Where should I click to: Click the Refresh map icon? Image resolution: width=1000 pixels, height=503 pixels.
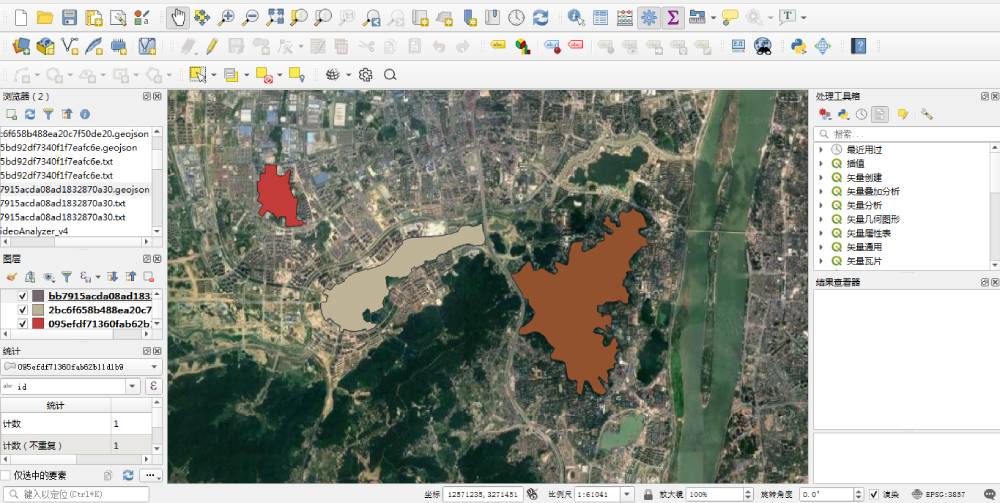[540, 17]
